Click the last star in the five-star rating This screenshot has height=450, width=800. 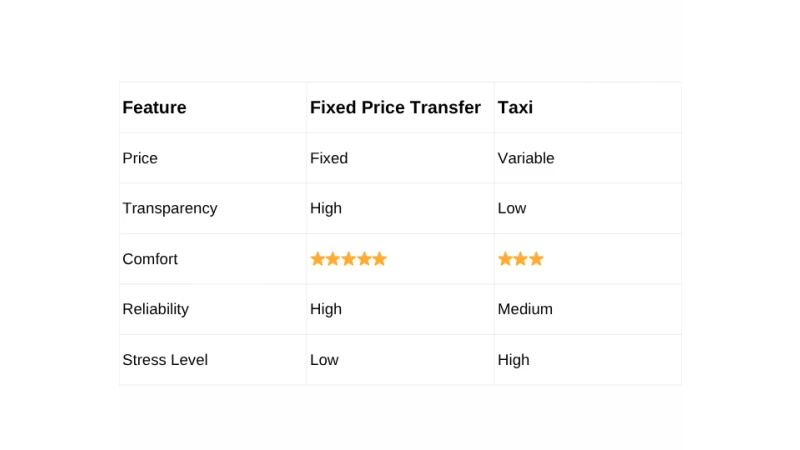click(x=379, y=259)
